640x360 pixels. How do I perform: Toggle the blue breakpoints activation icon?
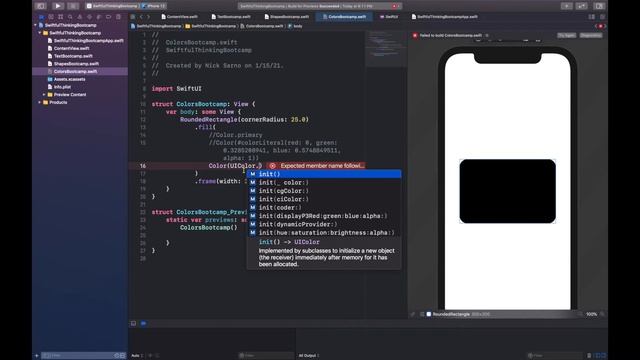(143, 323)
